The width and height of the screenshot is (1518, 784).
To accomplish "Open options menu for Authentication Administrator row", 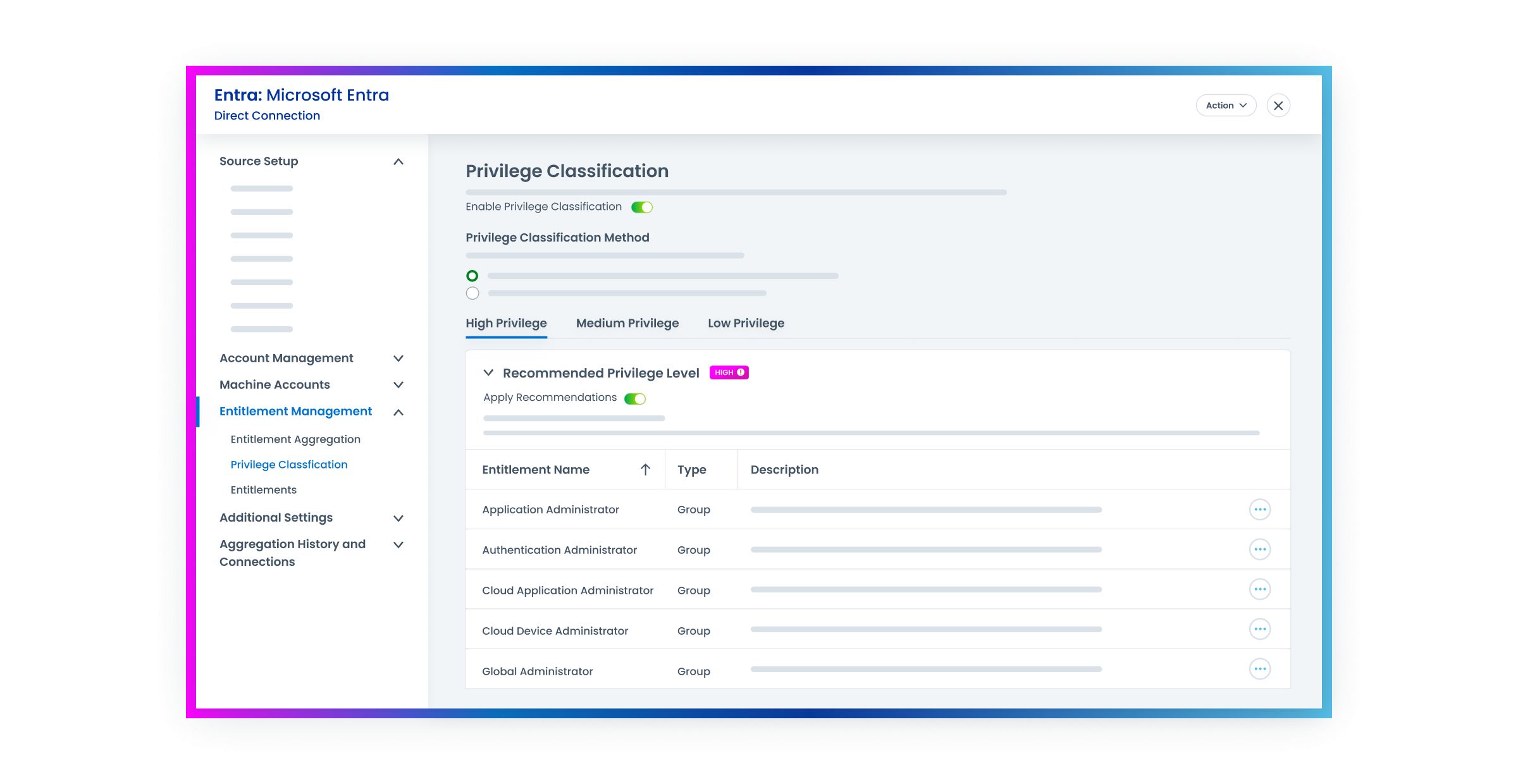I will [x=1259, y=549].
